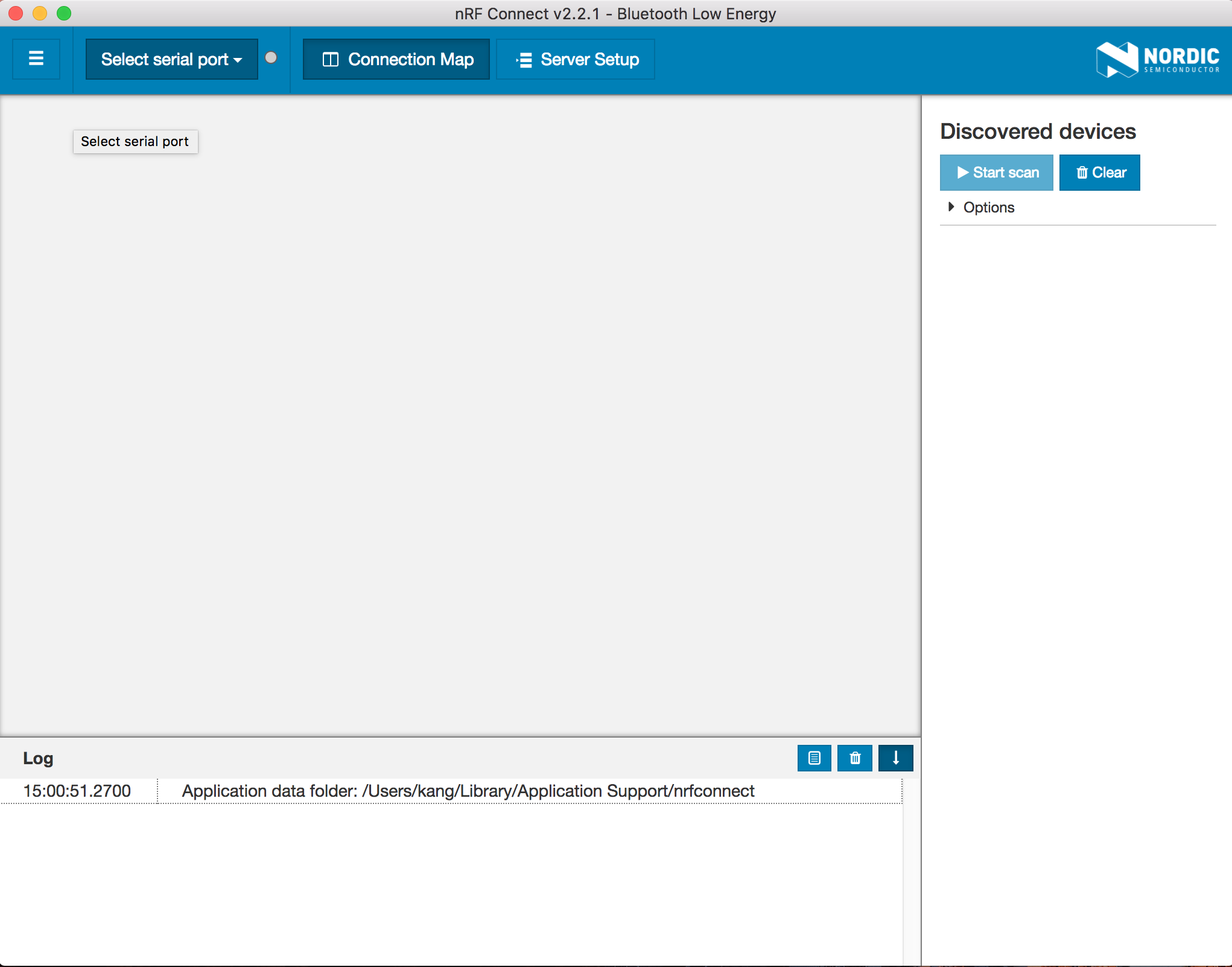Screen dimensions: 1232x967
Task: Minimize the nRF Connect window
Action: pos(40,13)
